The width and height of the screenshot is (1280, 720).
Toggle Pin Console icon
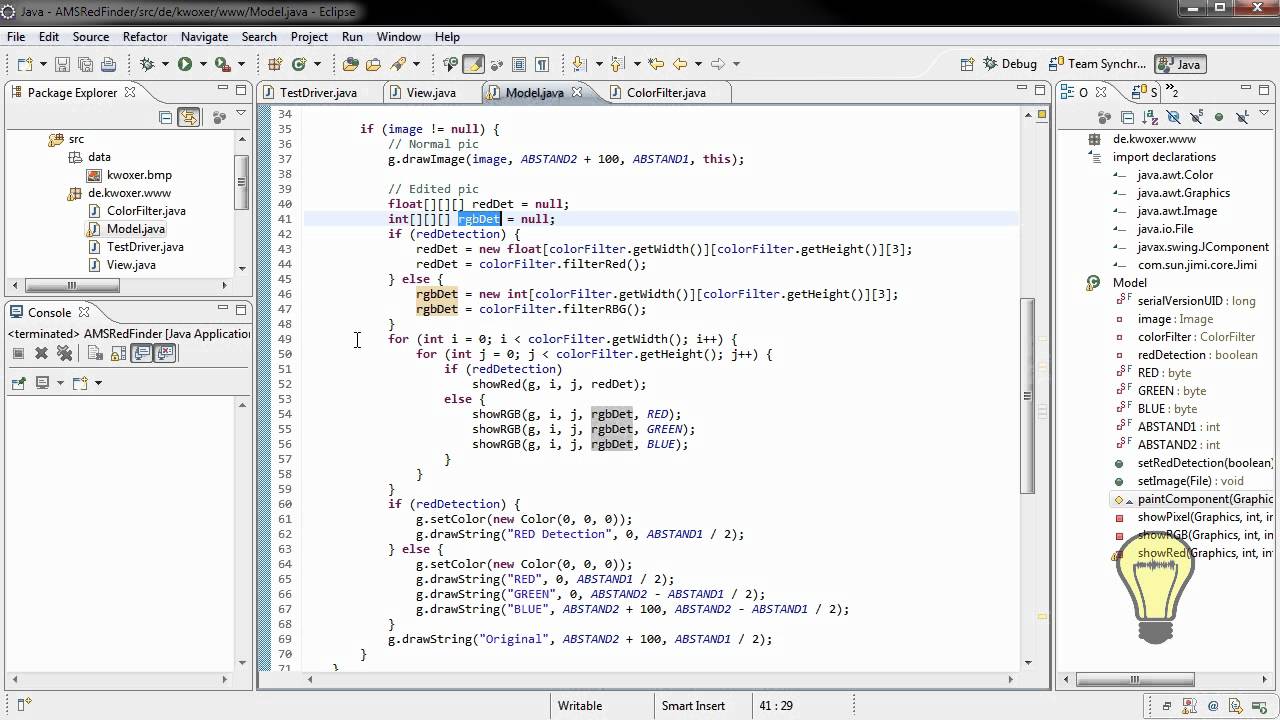[18, 382]
